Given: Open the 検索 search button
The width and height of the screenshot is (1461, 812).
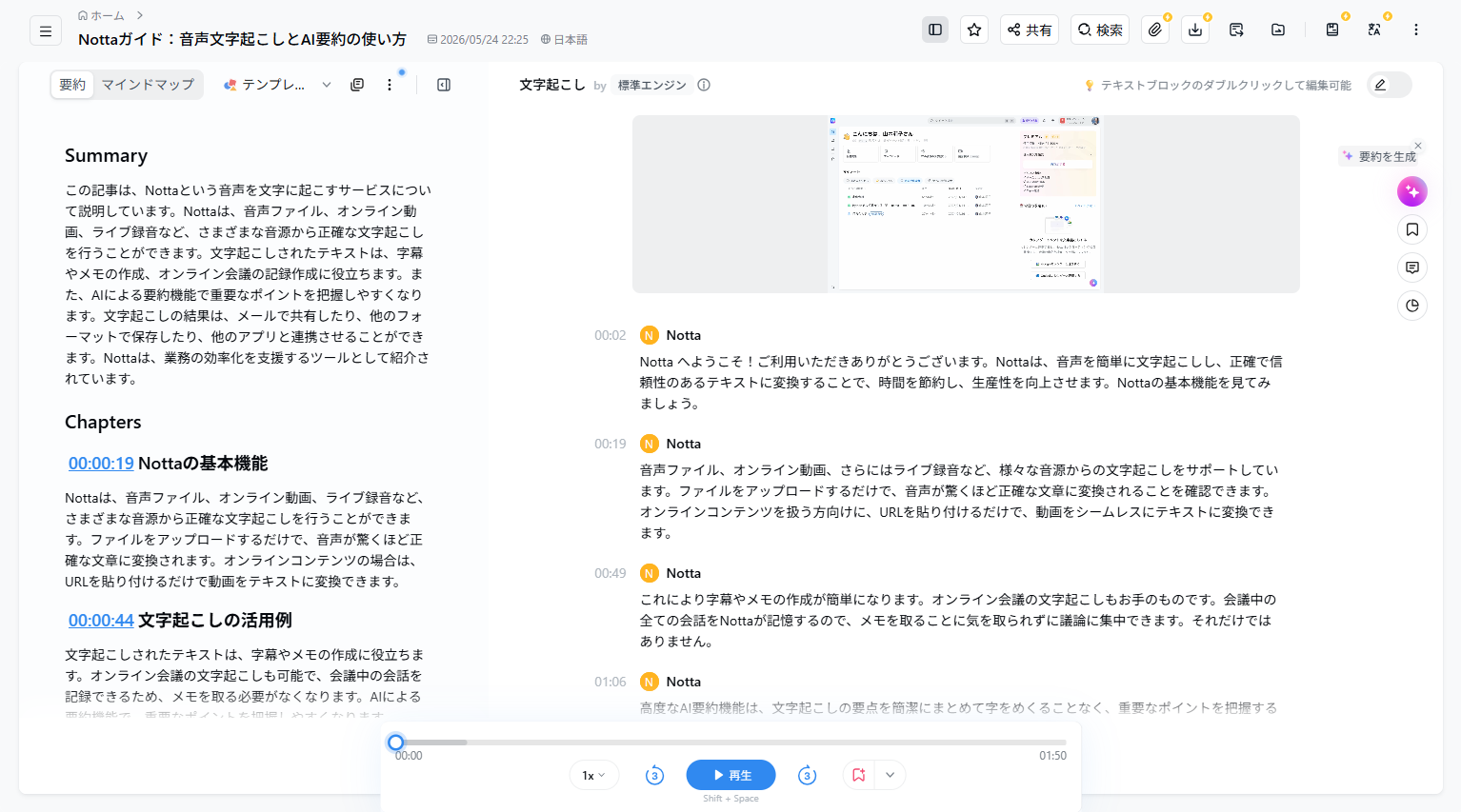Looking at the screenshot, I should click(x=1100, y=30).
